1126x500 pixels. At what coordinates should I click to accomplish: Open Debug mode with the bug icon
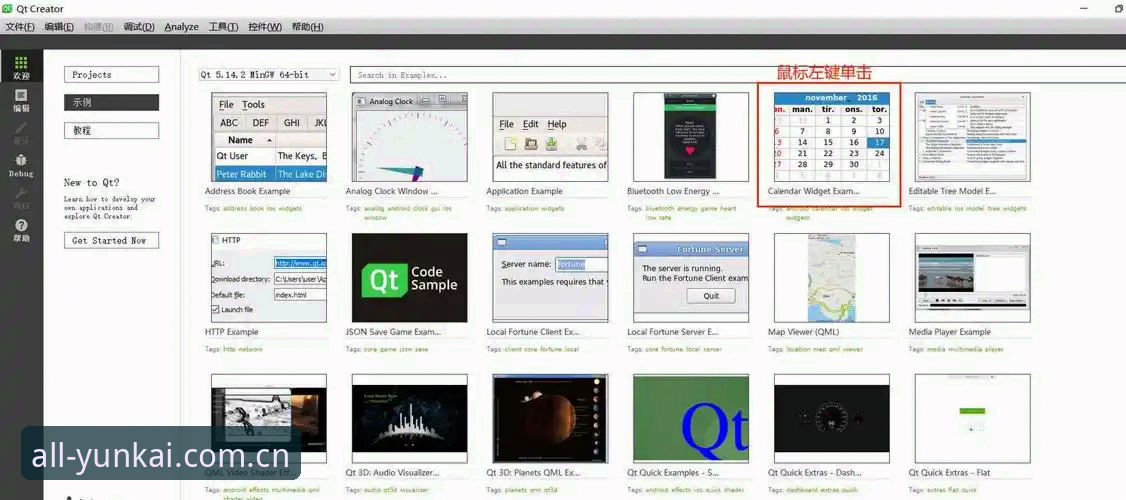(x=21, y=166)
